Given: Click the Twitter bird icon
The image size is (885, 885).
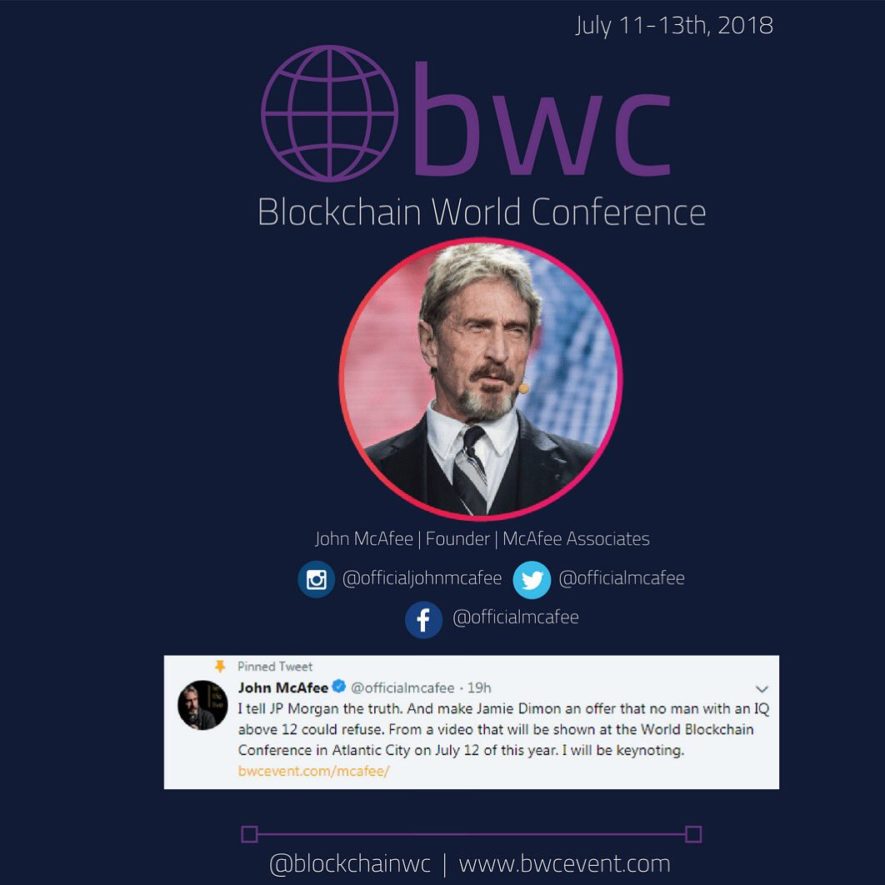Looking at the screenshot, I should pyautogui.click(x=532, y=580).
